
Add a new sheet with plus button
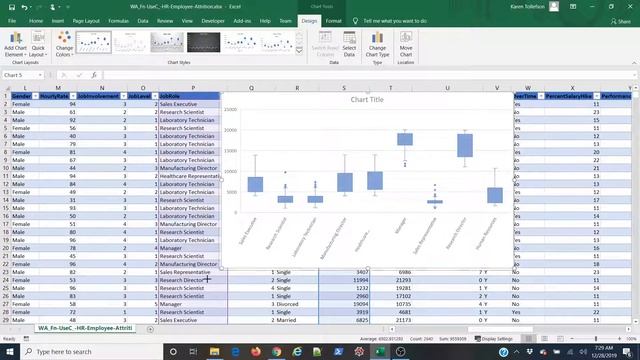click(x=150, y=329)
